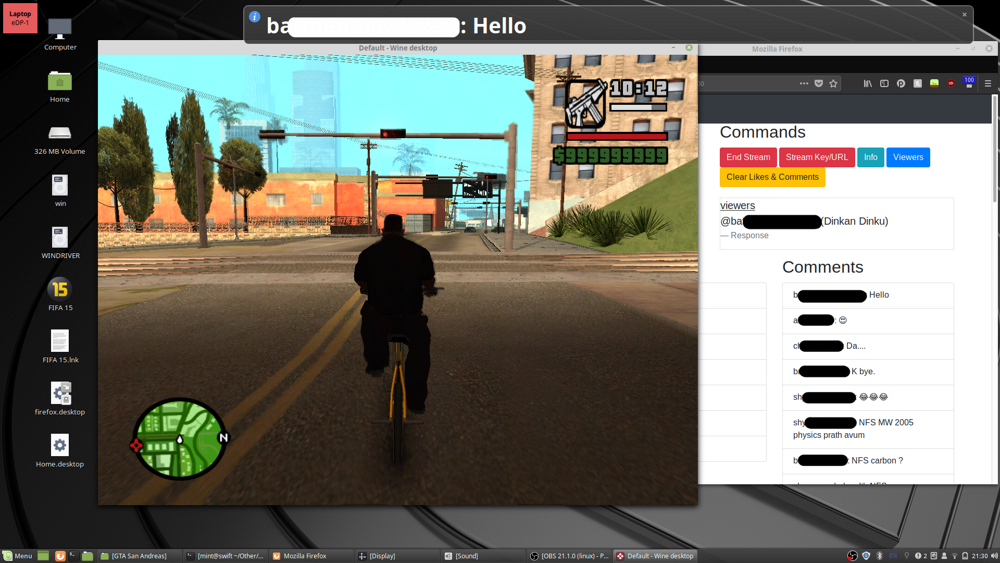Click the green extension icon in Firefox toolbar
Viewport: 1000px width, 563px height.
[934, 84]
